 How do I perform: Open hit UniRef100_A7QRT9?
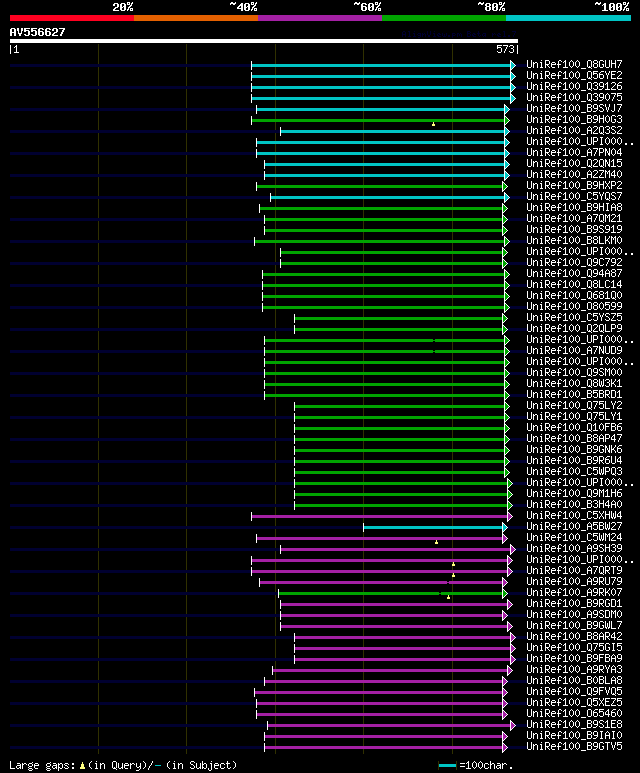(x=574, y=570)
